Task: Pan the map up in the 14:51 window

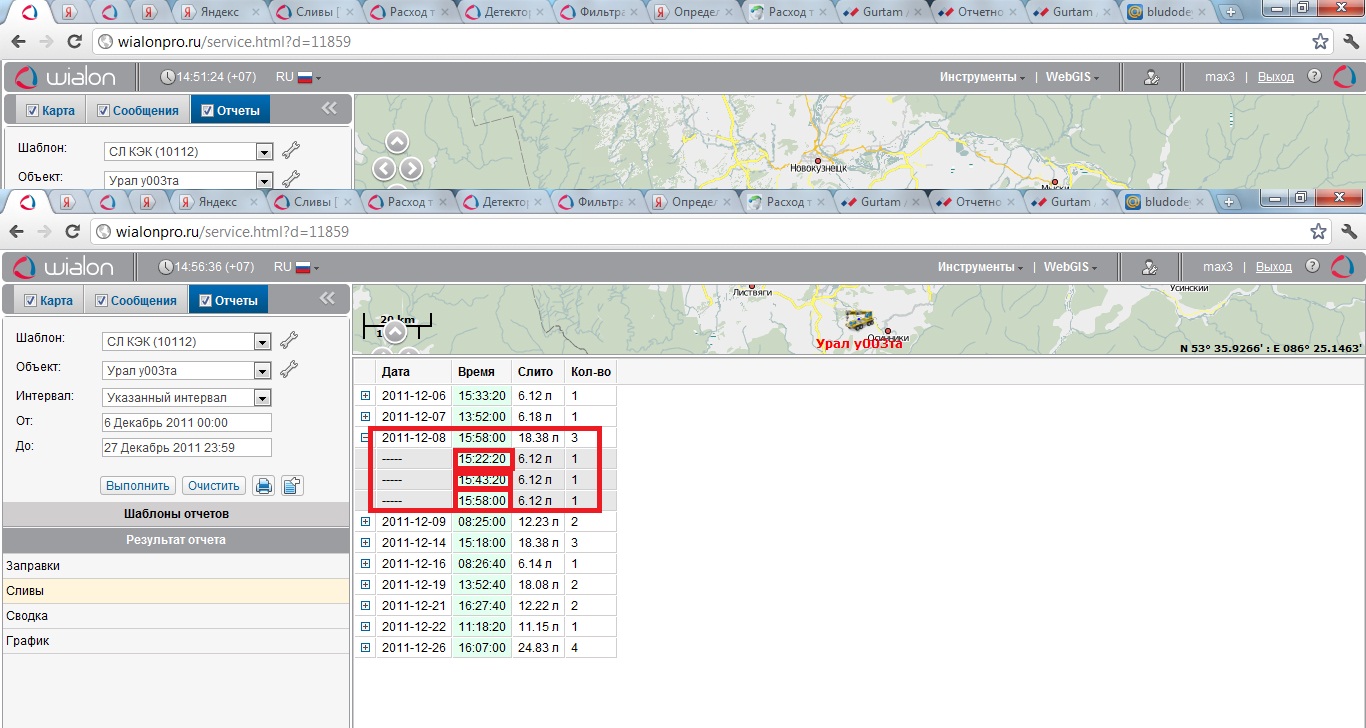Action: pos(397,143)
